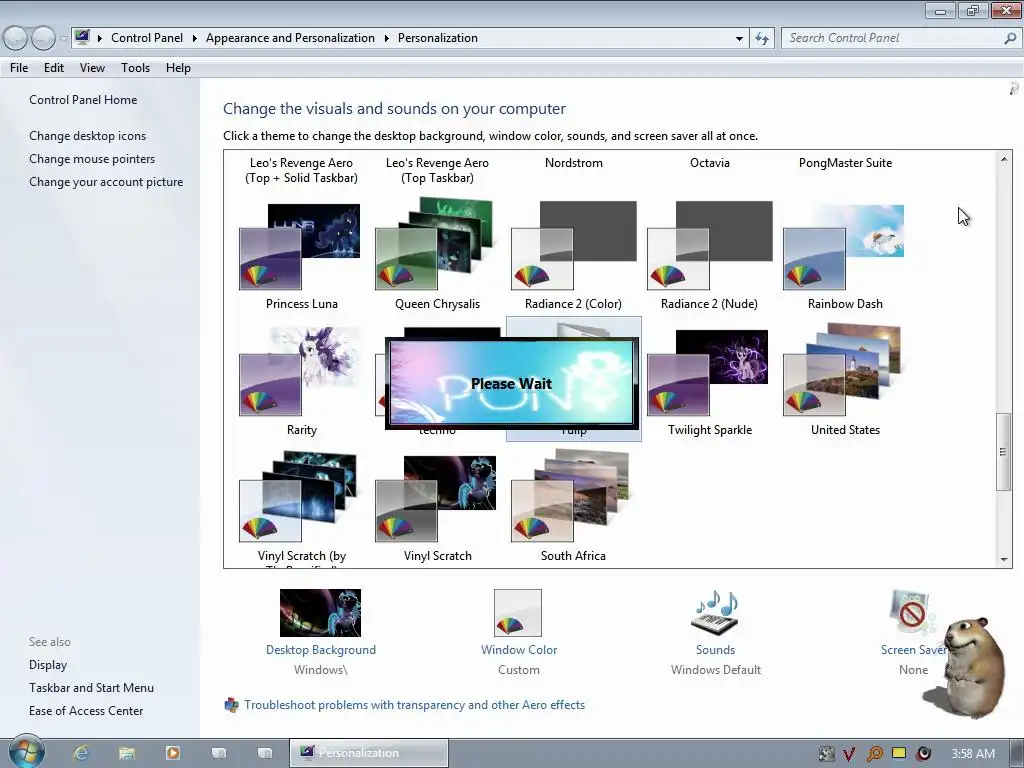Click the Window Color text link
The image size is (1024, 768).
519,650
